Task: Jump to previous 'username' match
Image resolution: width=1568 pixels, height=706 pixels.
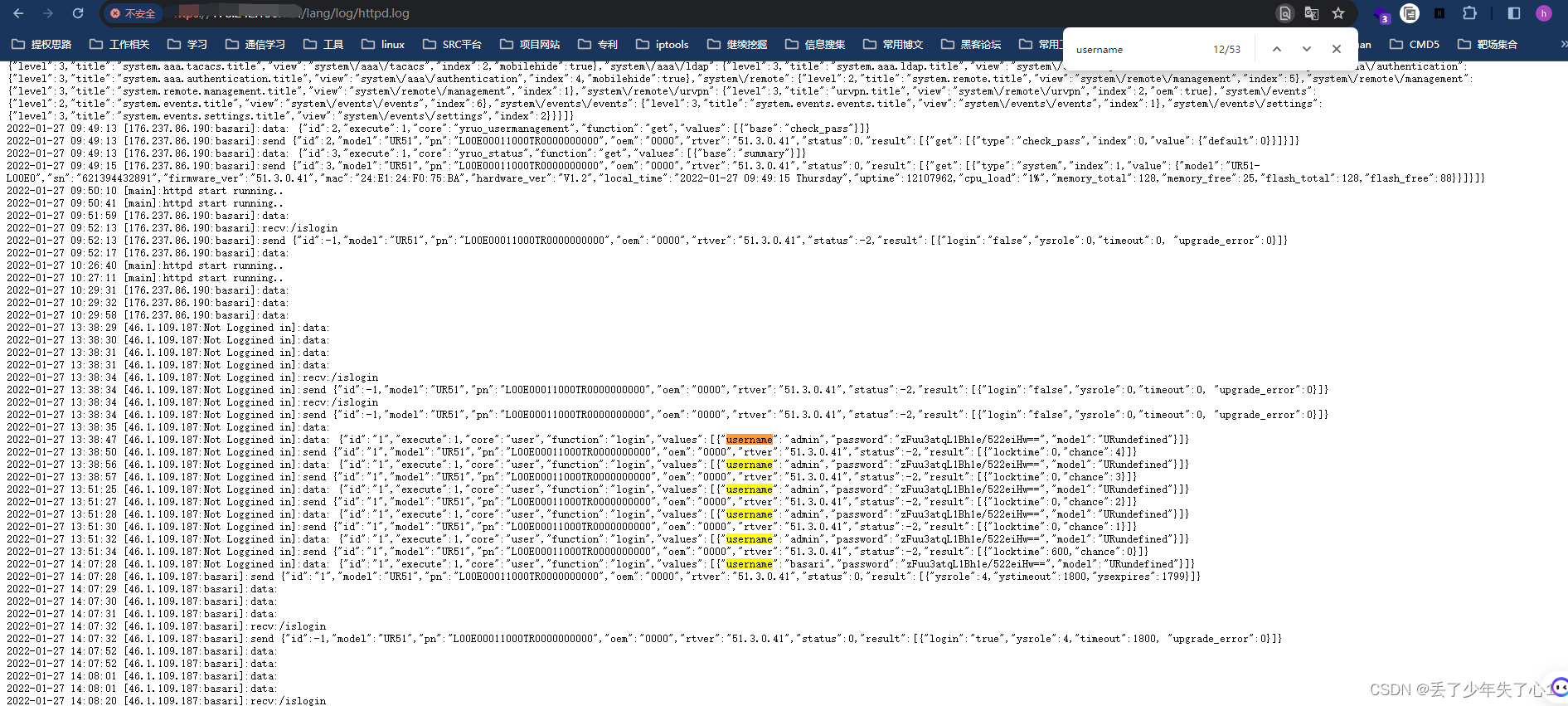Action: (1277, 49)
